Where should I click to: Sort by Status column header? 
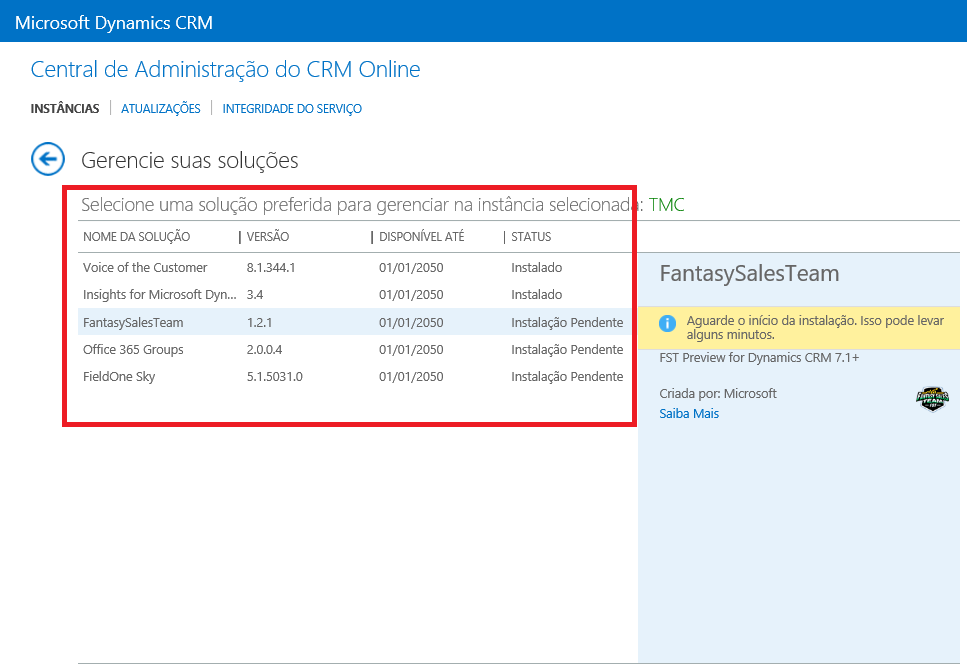click(531, 237)
